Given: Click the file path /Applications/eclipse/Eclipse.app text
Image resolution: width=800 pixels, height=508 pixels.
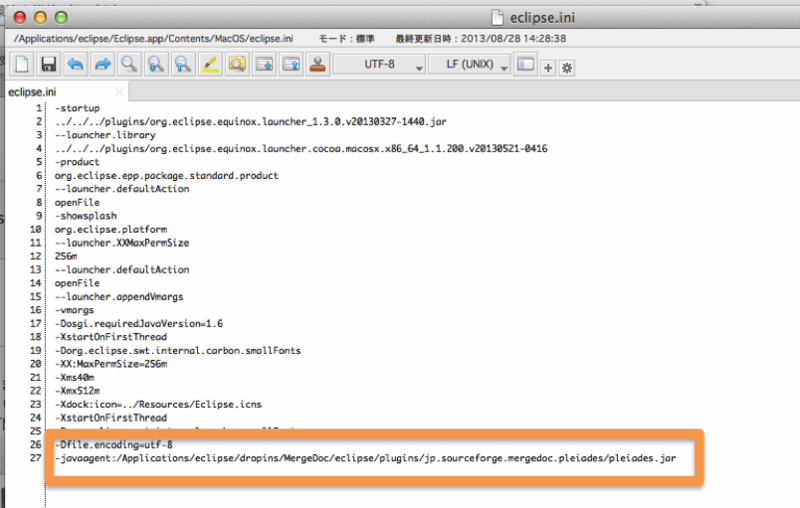Looking at the screenshot, I should 153,39.
